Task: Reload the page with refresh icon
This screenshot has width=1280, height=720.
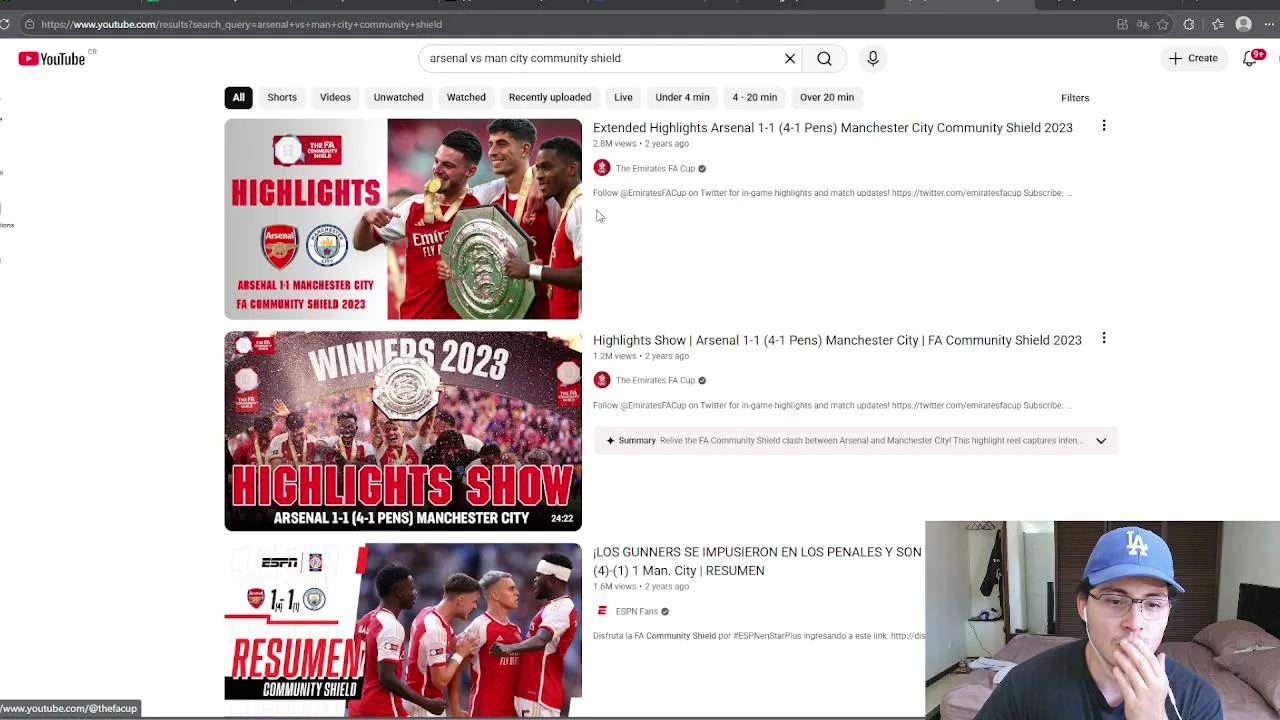Action: click(5, 24)
